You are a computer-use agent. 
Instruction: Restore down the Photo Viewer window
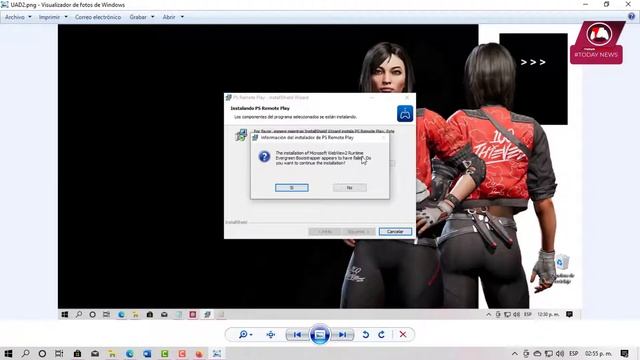[x=606, y=4]
